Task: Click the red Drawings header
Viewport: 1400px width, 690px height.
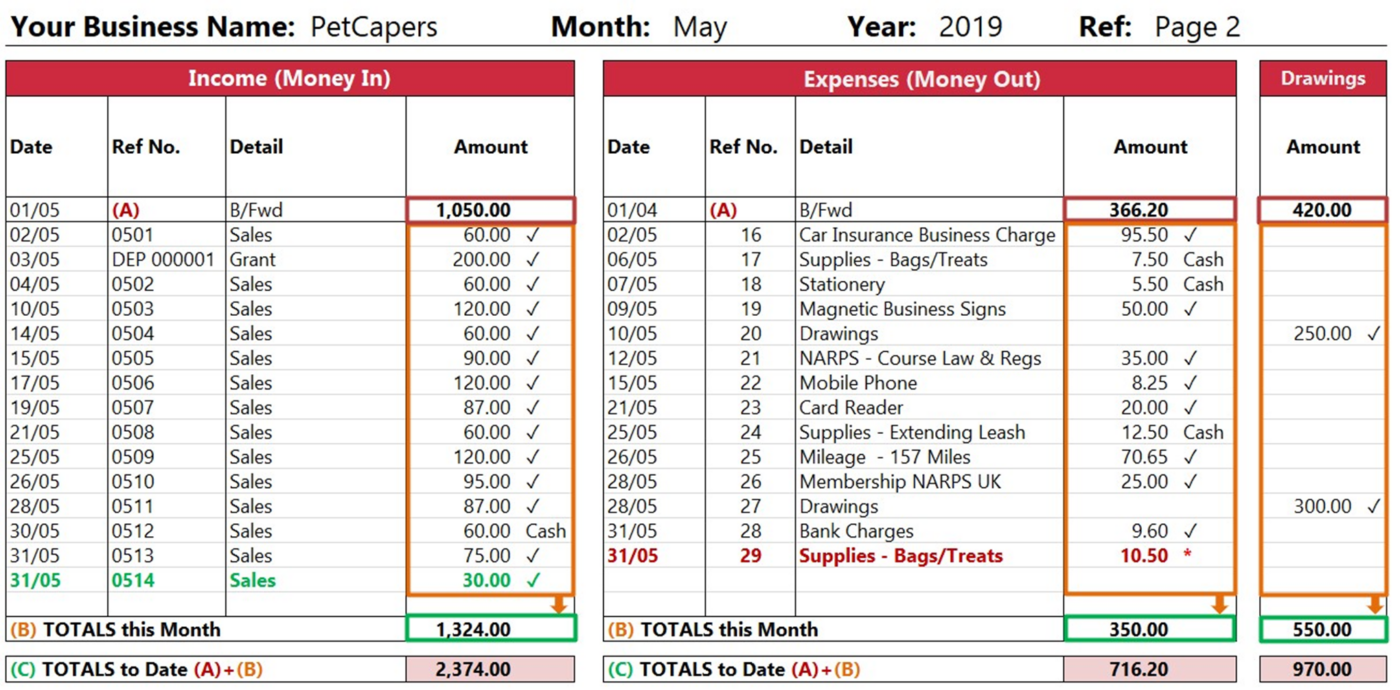Action: [x=1323, y=79]
